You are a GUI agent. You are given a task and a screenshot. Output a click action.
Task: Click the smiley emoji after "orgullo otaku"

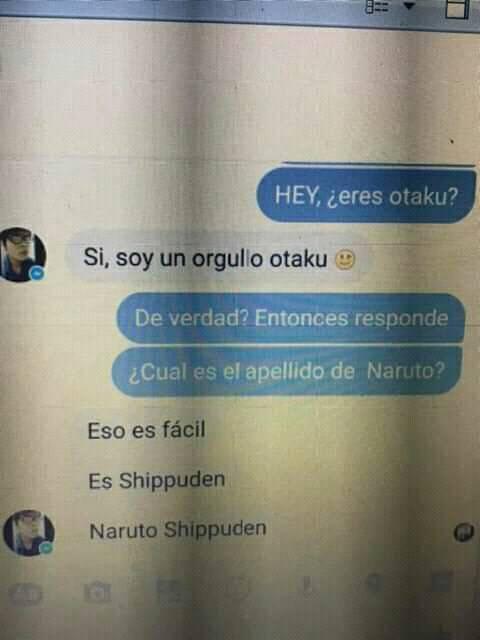pyautogui.click(x=345, y=260)
